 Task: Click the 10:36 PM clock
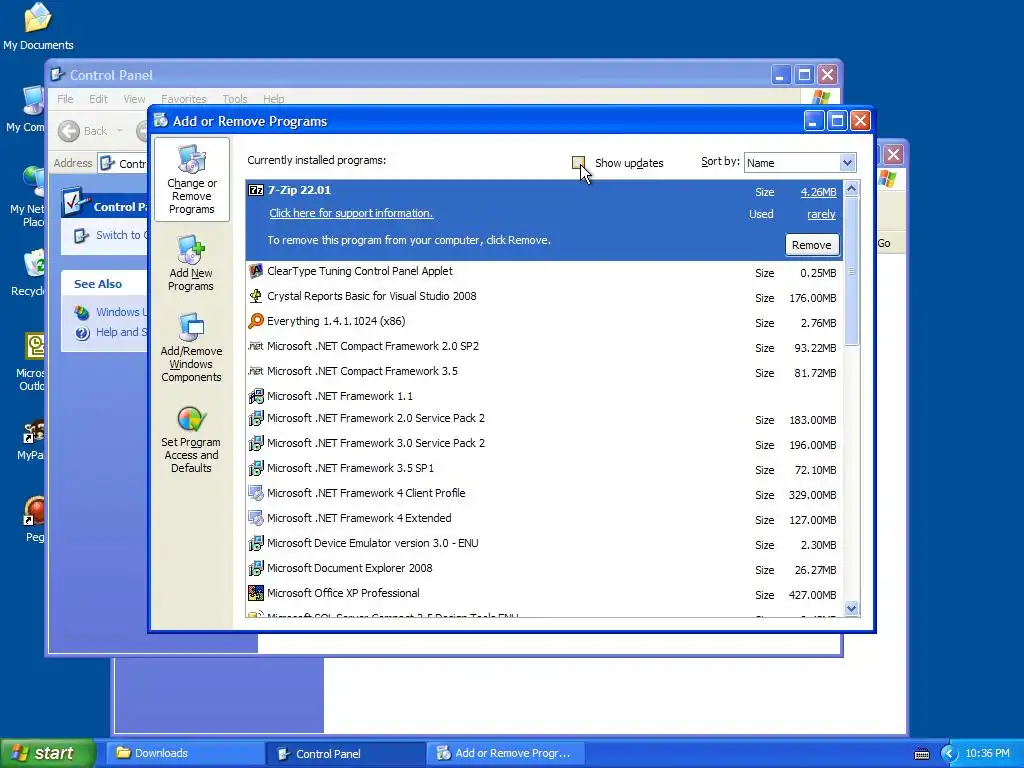click(x=987, y=754)
